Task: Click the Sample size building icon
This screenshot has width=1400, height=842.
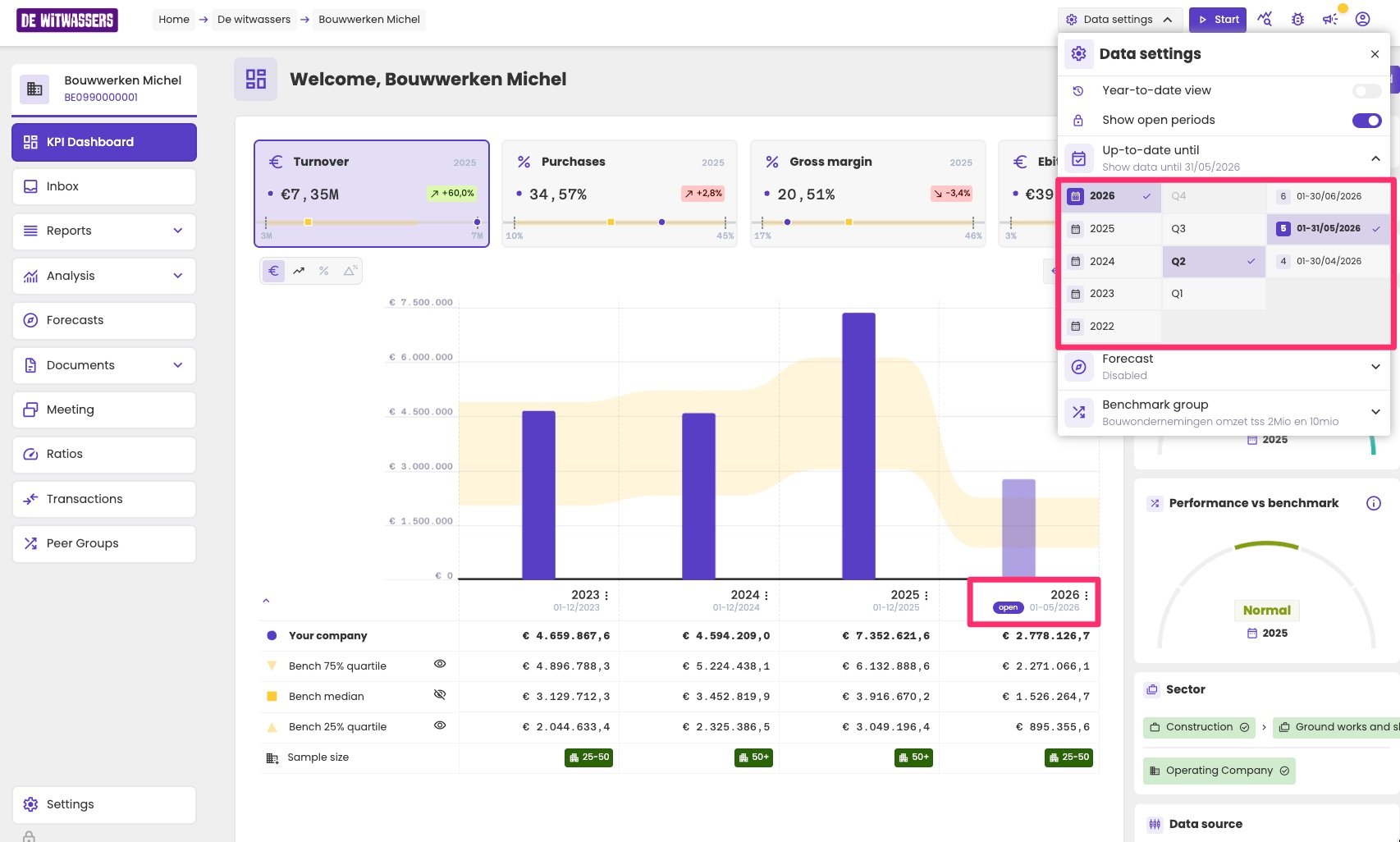Action: point(272,757)
